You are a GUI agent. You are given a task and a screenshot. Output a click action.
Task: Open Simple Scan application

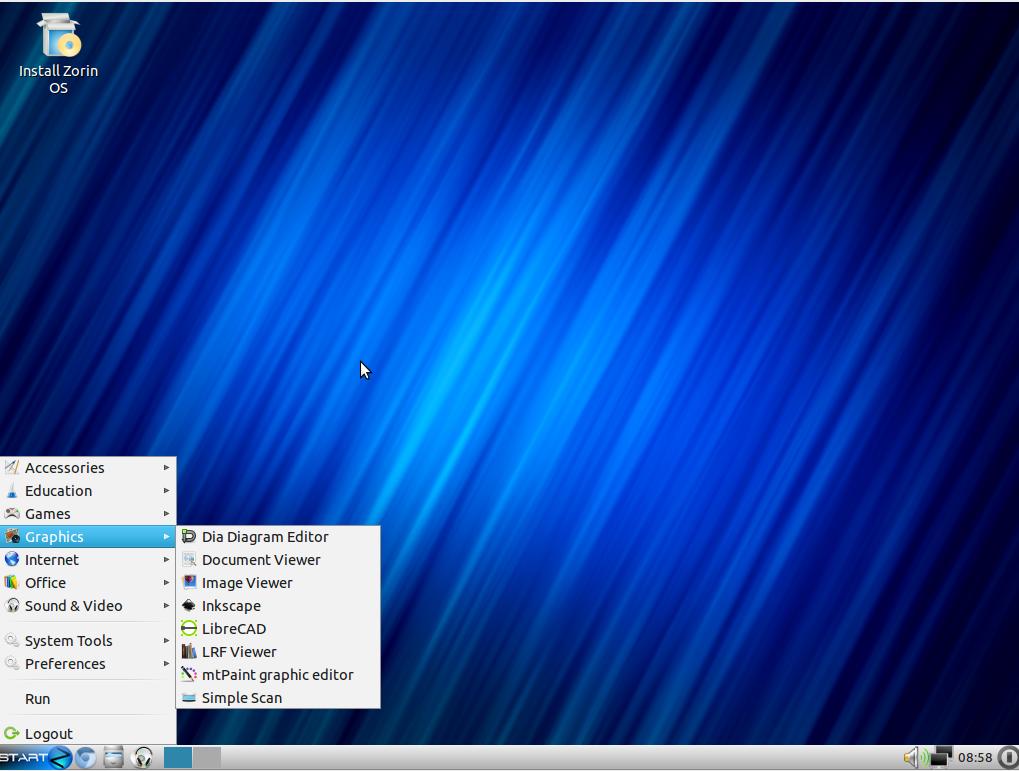click(242, 698)
